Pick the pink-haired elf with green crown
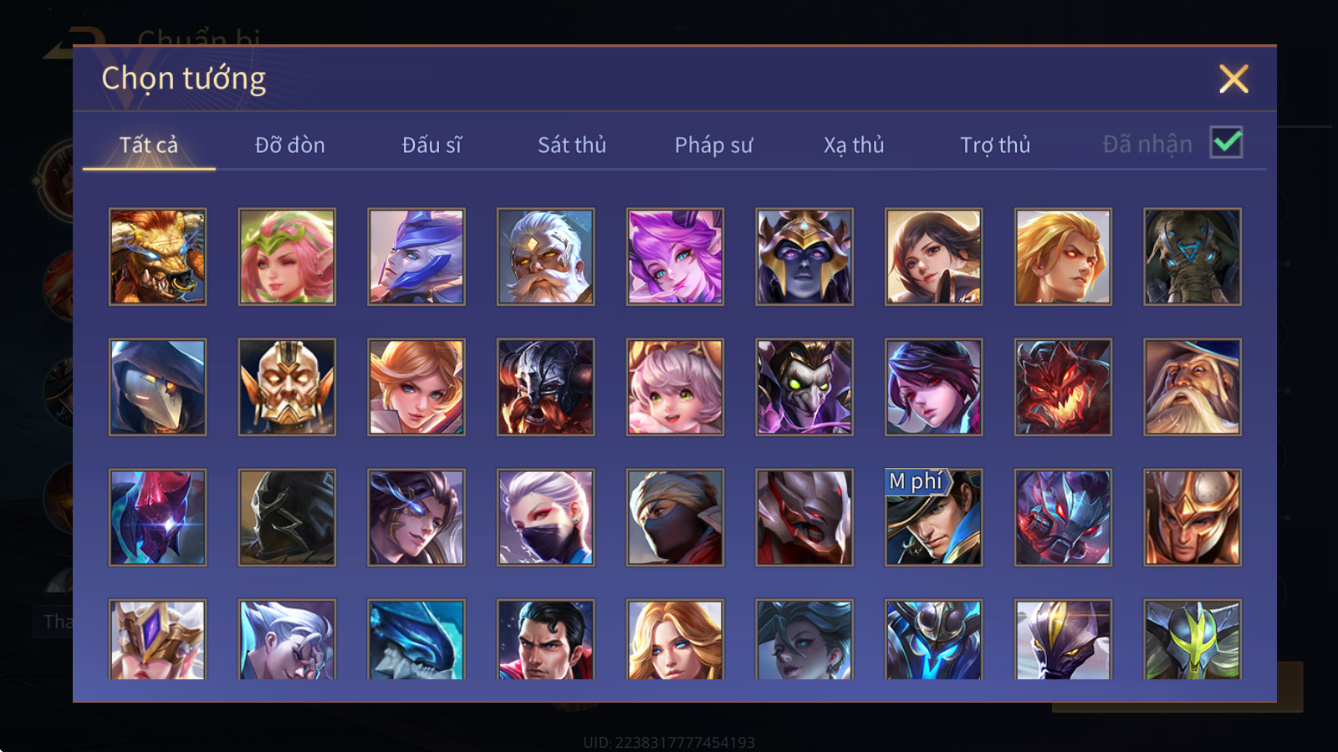 (287, 257)
